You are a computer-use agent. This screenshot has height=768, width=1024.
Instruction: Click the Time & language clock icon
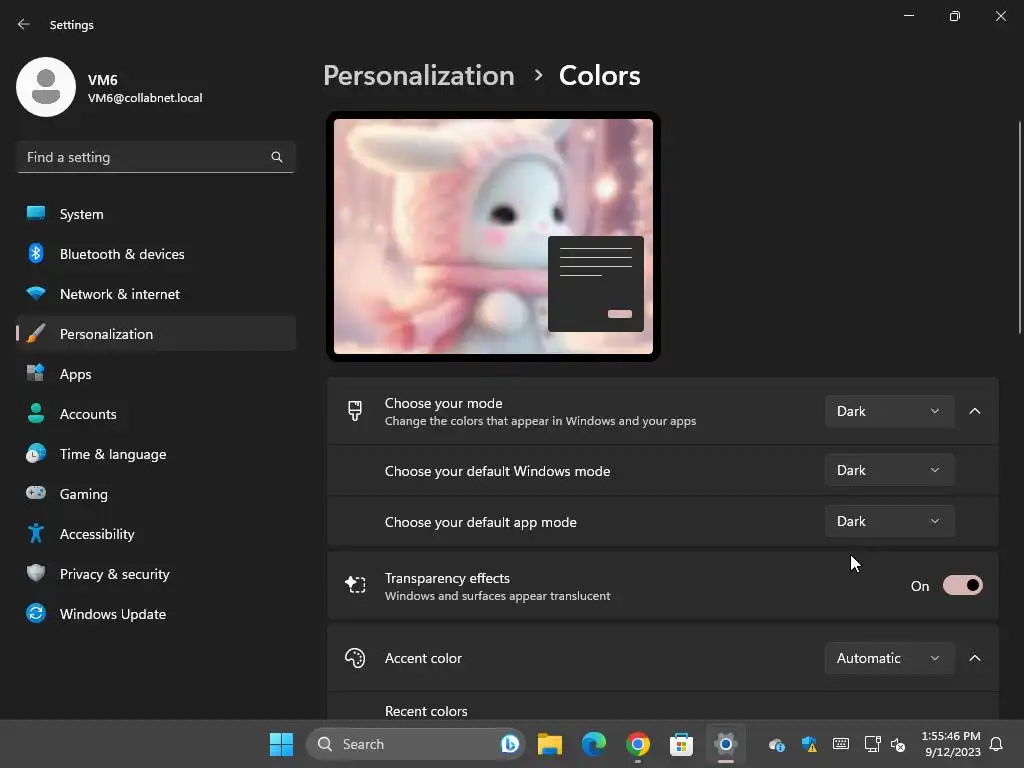tap(36, 453)
